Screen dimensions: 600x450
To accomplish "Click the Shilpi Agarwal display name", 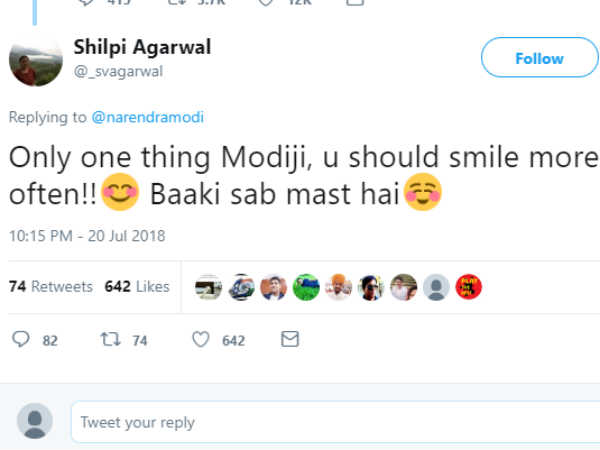I will coord(142,48).
